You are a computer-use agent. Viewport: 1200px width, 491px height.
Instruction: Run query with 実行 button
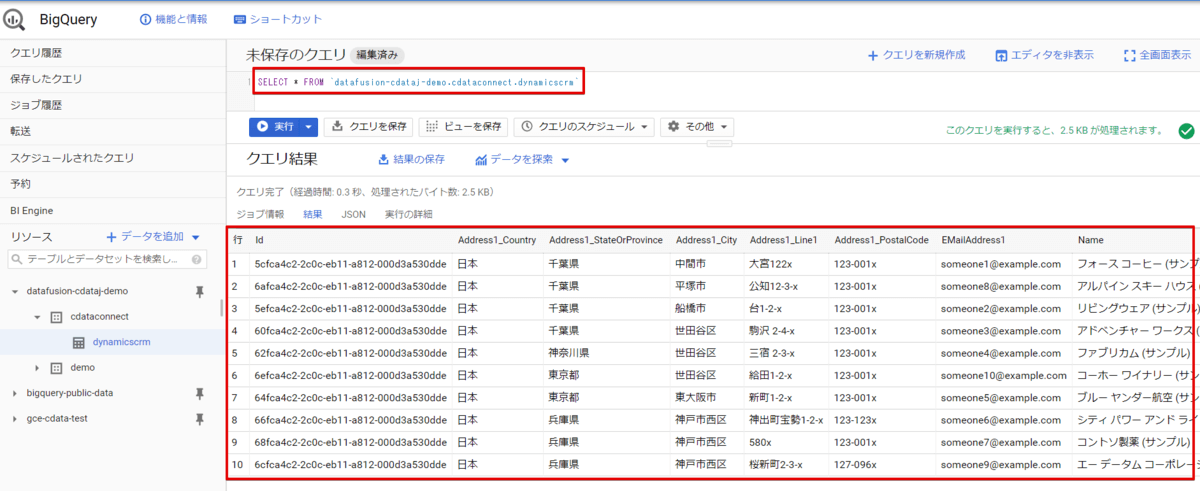point(275,127)
